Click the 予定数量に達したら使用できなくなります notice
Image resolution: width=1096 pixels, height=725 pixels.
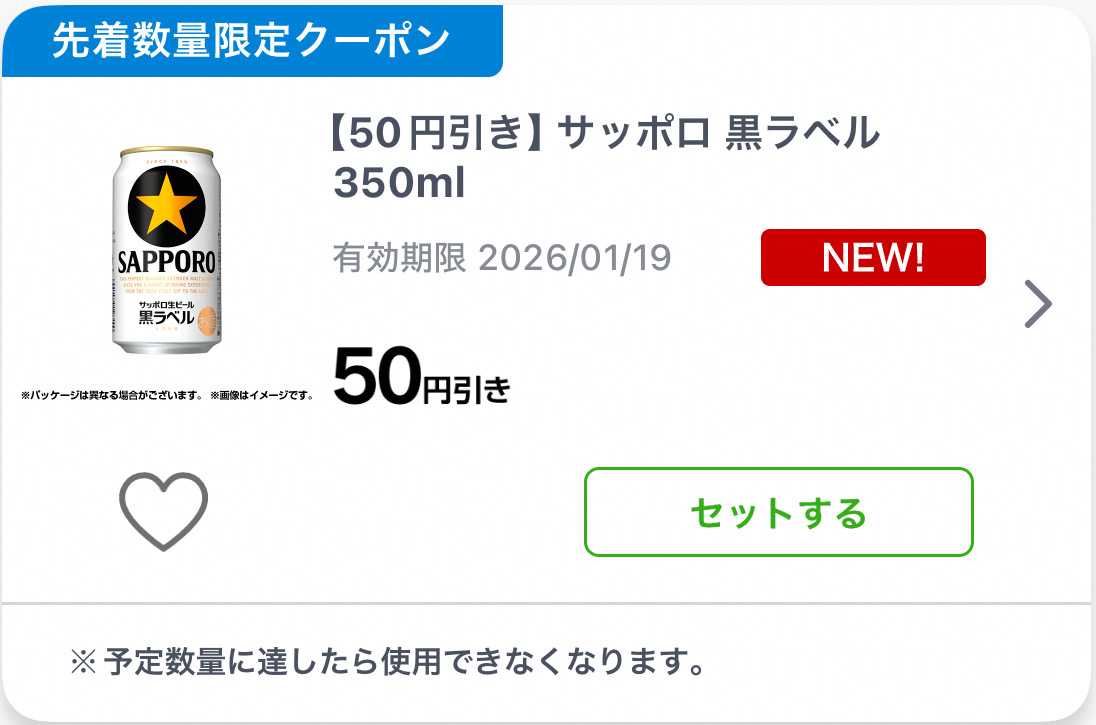[405, 661]
